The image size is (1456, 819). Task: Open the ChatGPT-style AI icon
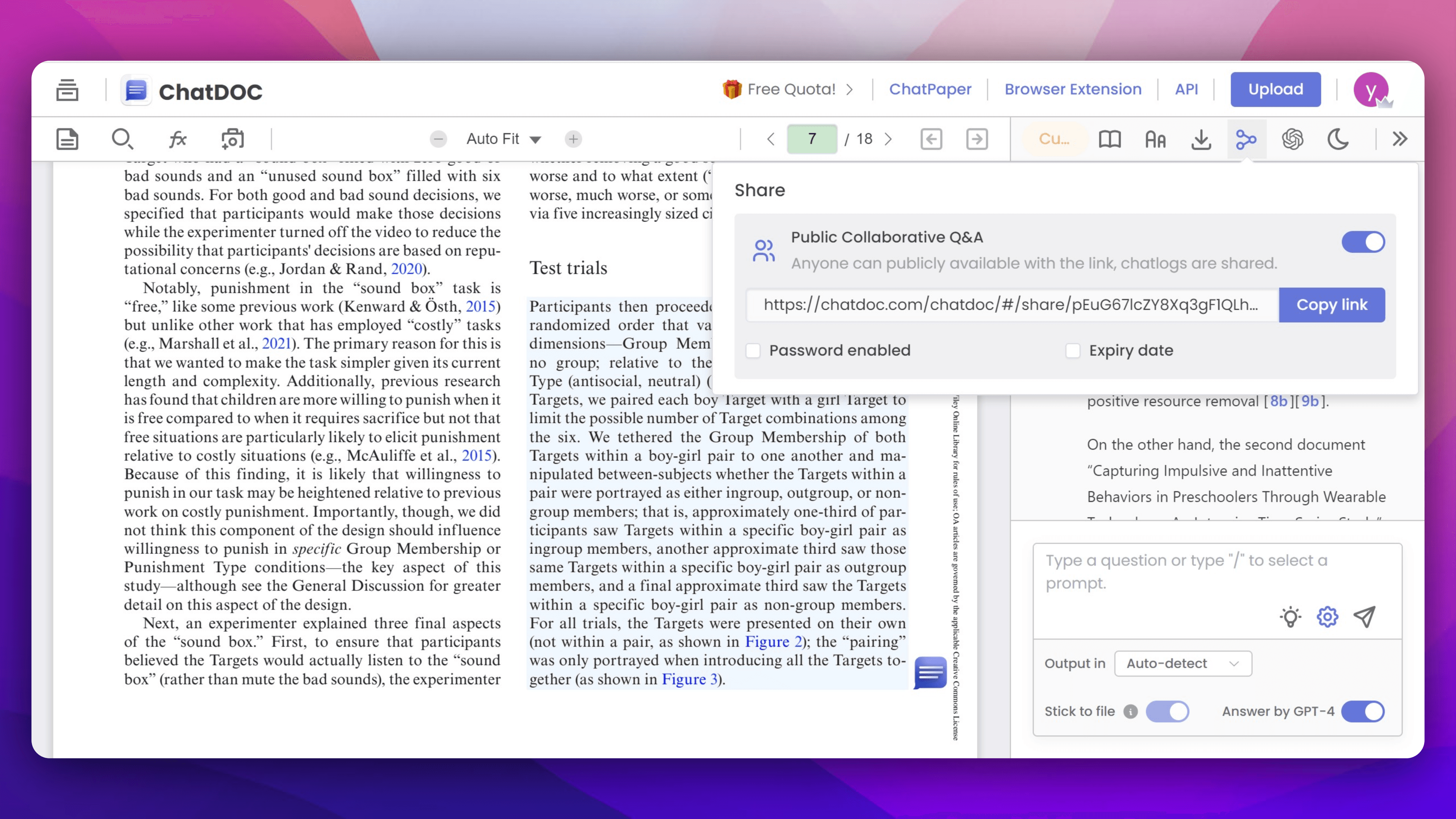pos(1292,138)
